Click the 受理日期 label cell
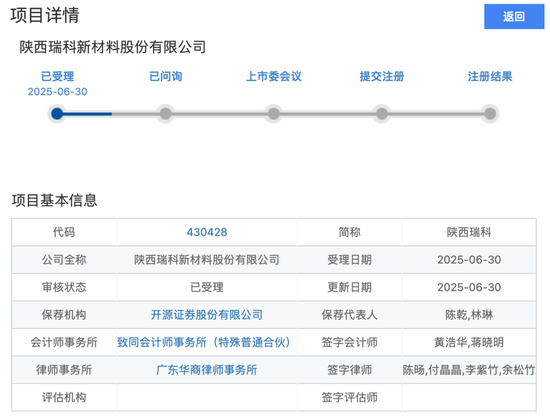 click(350, 260)
